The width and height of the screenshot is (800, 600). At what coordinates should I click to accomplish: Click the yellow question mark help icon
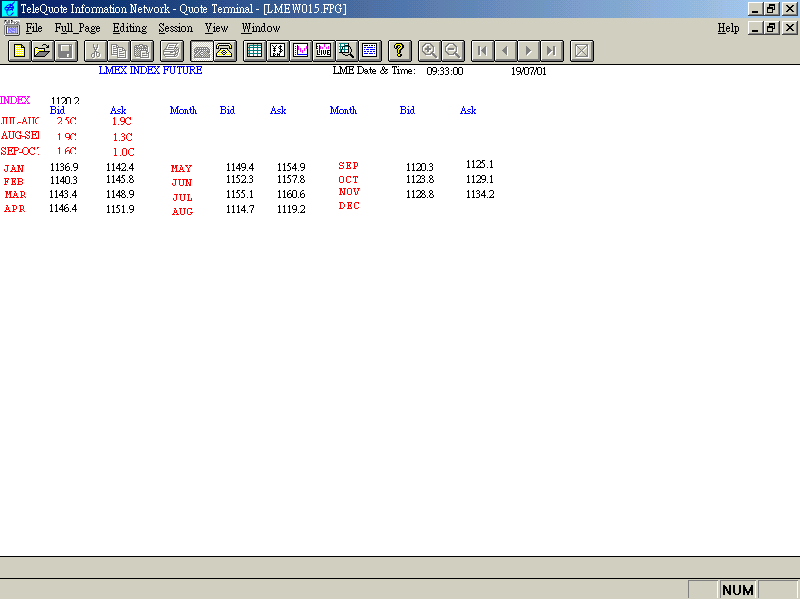[x=399, y=51]
